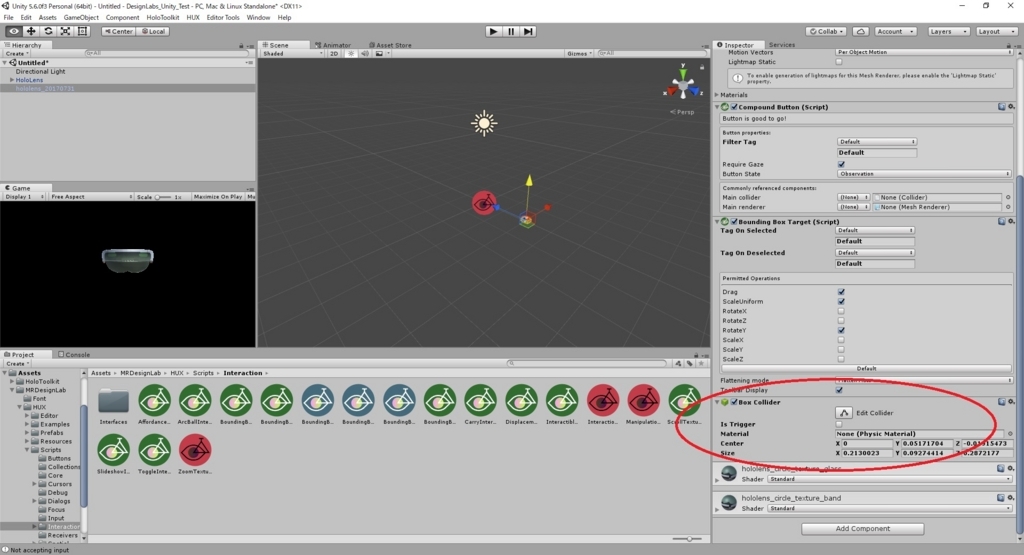Select the Displacem script asset

point(521,405)
